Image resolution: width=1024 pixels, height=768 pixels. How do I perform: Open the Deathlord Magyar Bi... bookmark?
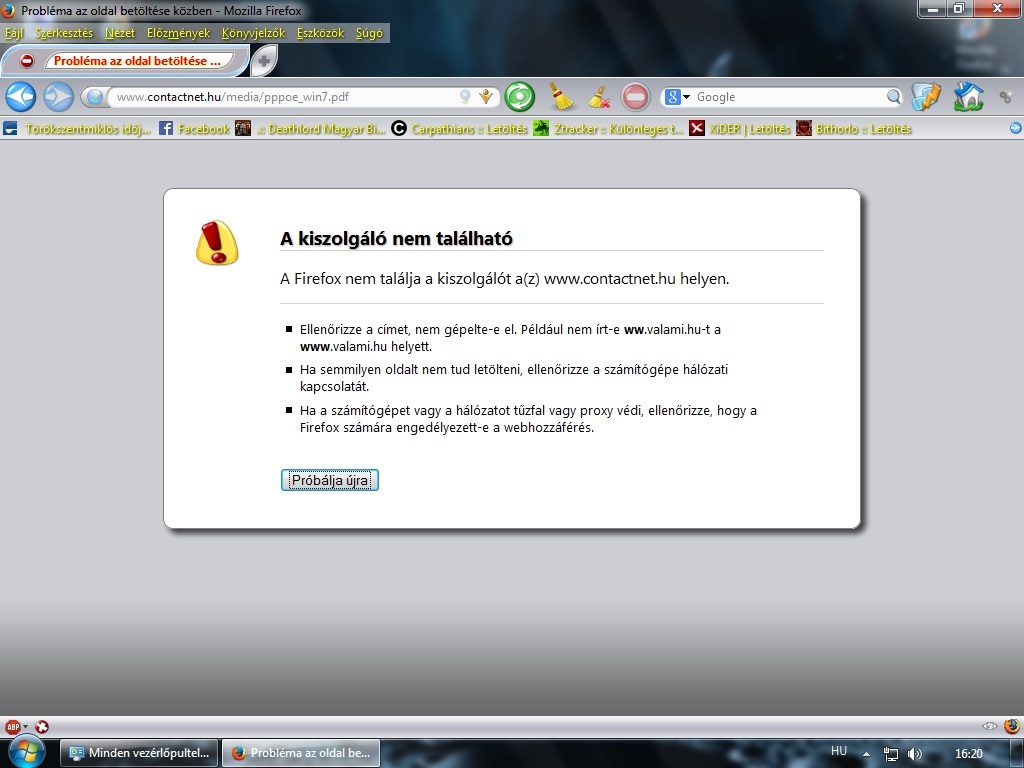click(x=310, y=129)
